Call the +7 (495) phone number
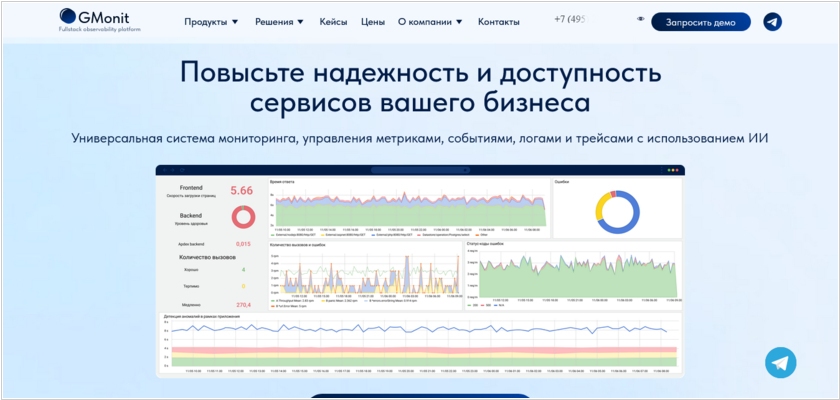The height and width of the screenshot is (400, 840). pyautogui.click(x=572, y=19)
